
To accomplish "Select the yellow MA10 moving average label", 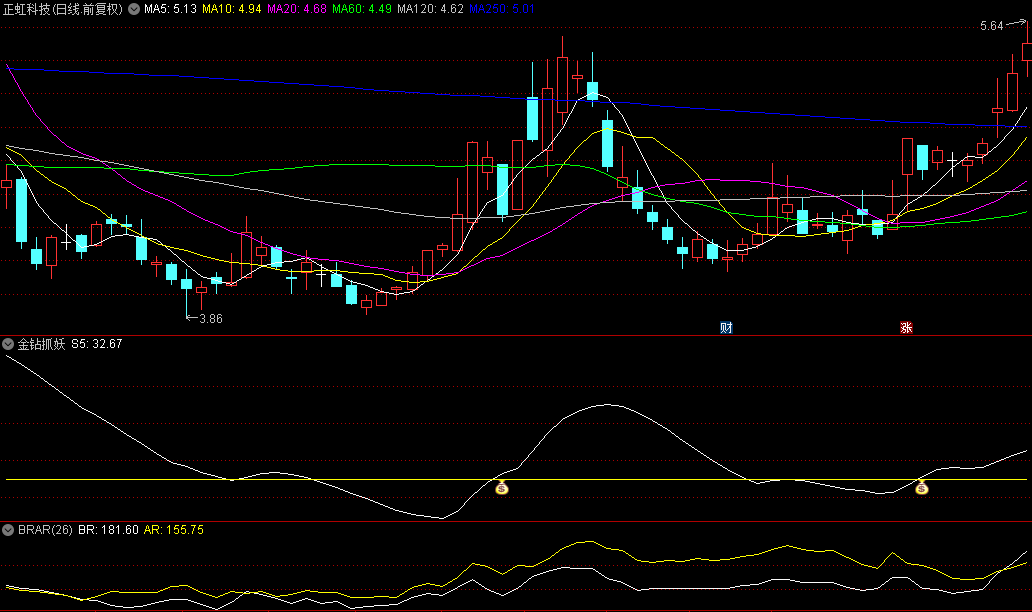I will 231,9.
